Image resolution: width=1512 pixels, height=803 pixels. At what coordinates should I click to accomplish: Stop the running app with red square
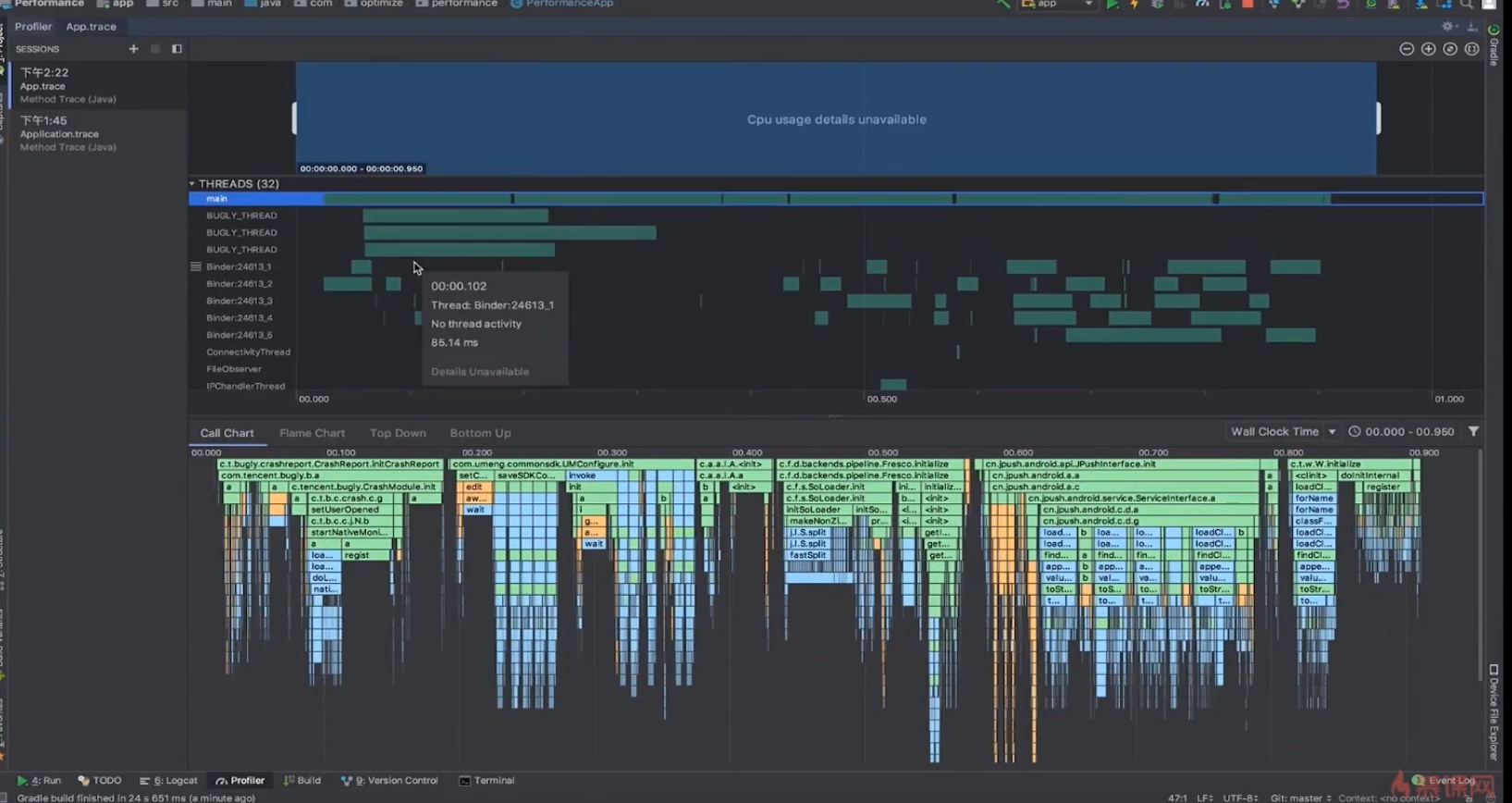pos(1248,5)
